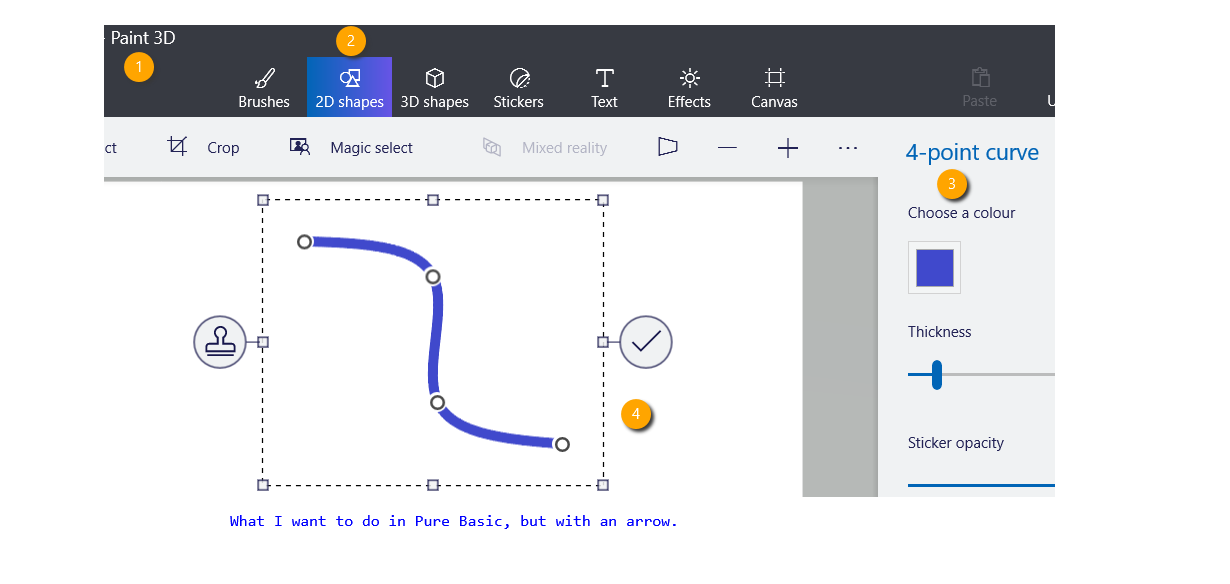Viewport: 1230px width, 584px height.
Task: Click the curve's end control point
Action: tap(562, 444)
